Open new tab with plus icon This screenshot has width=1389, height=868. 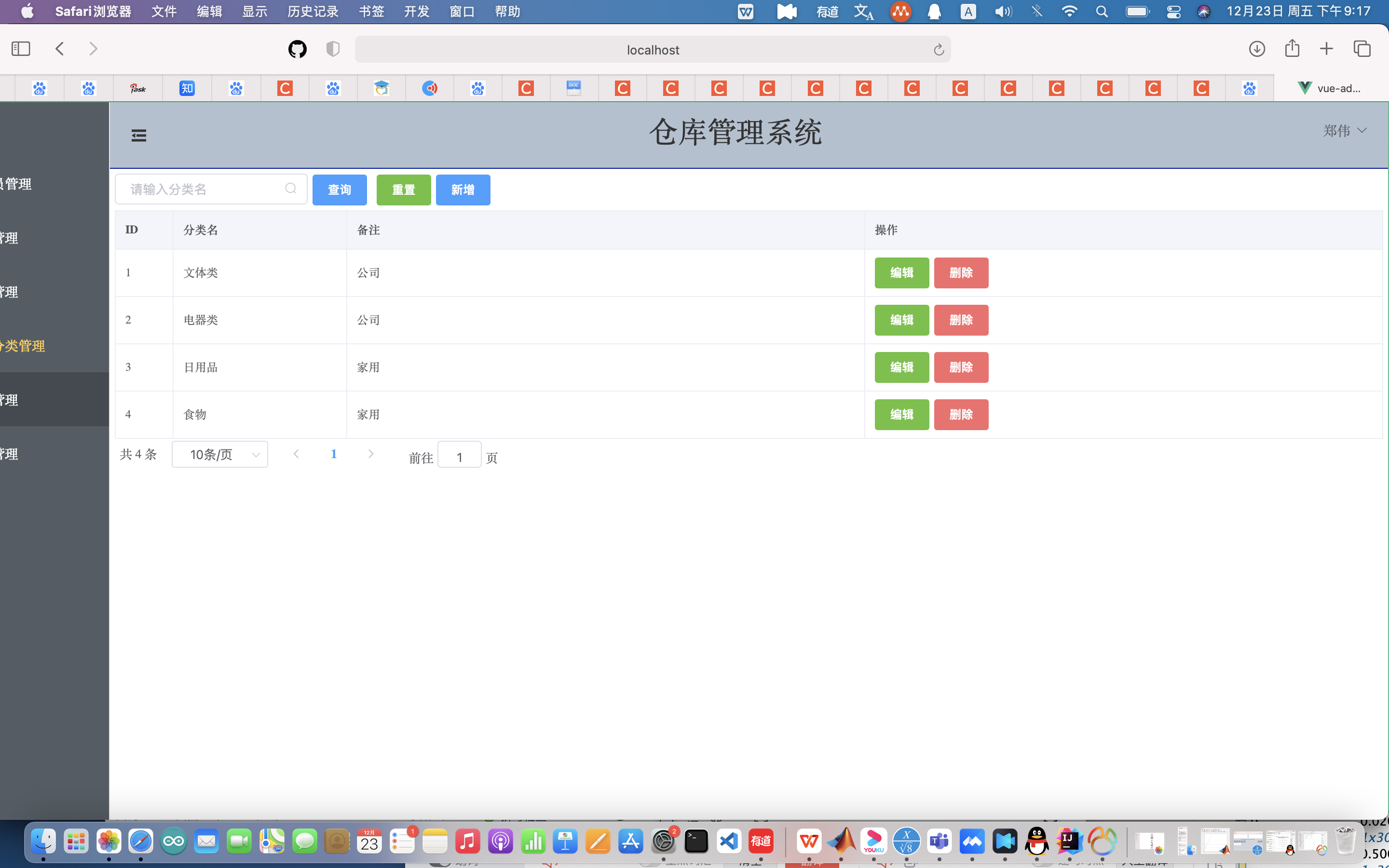tap(1326, 49)
